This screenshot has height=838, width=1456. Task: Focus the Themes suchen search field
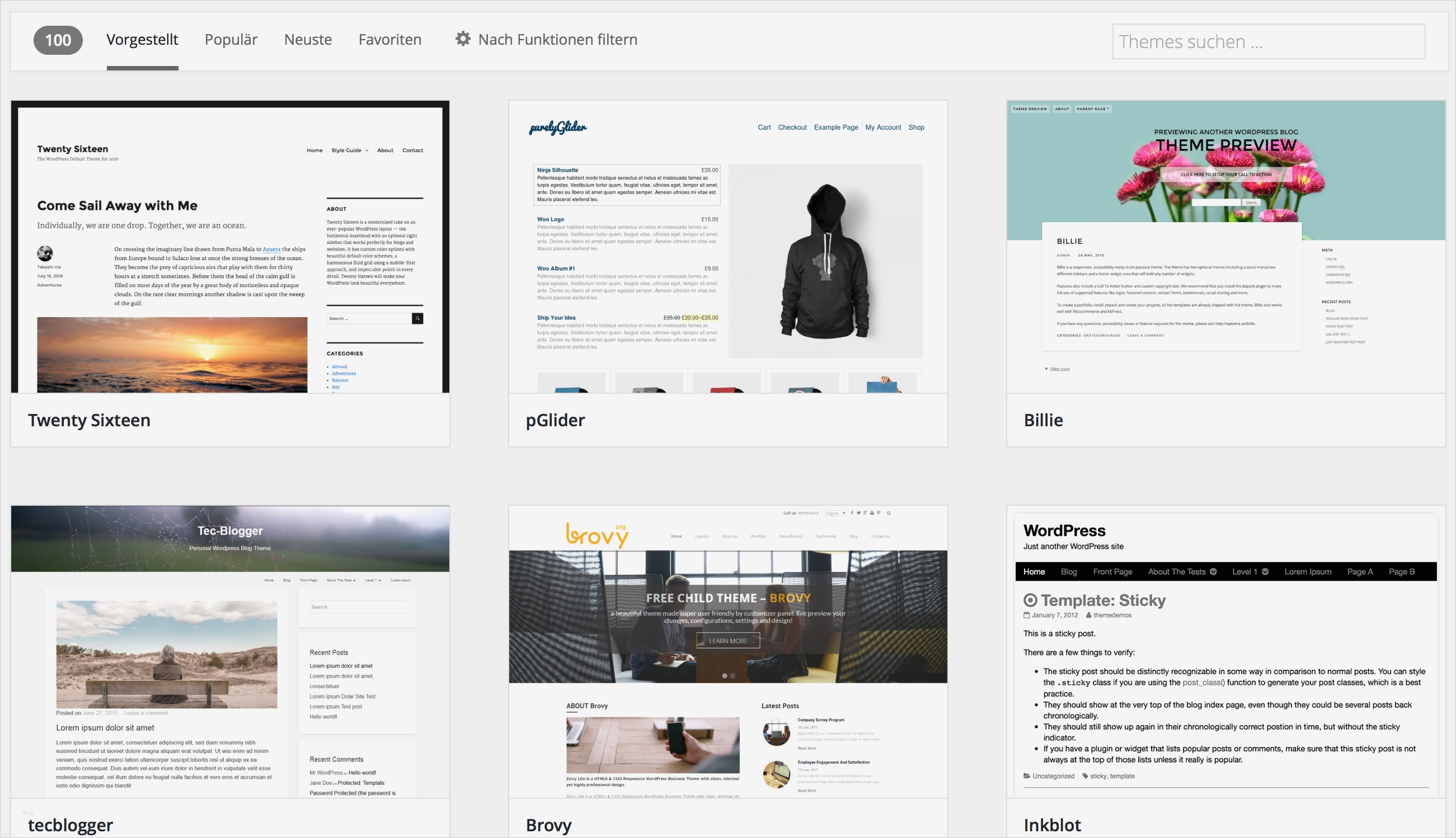[1268, 41]
